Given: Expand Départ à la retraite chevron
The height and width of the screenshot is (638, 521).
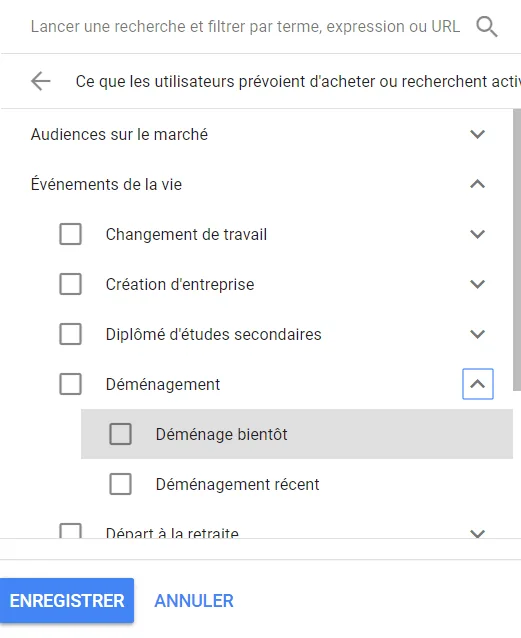Looking at the screenshot, I should click(x=477, y=533).
